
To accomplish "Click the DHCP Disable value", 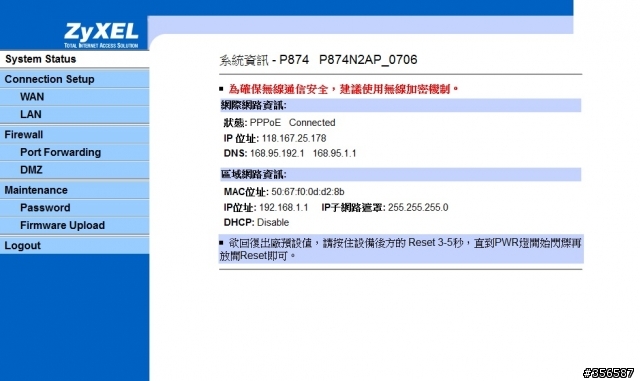I will tap(273, 223).
